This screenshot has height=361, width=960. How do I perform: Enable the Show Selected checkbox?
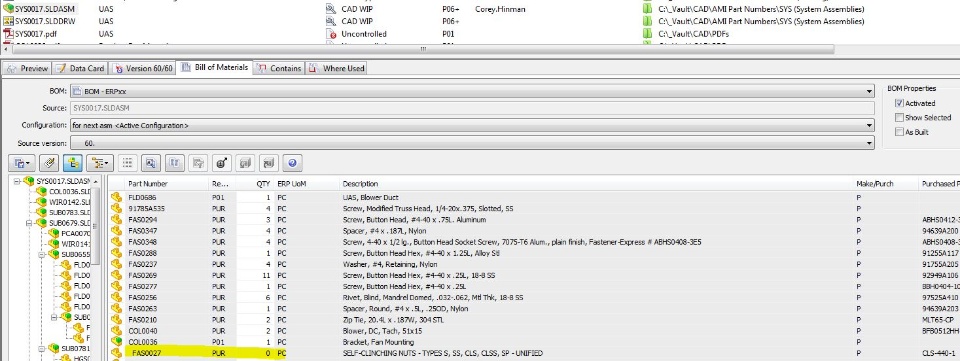(x=899, y=117)
